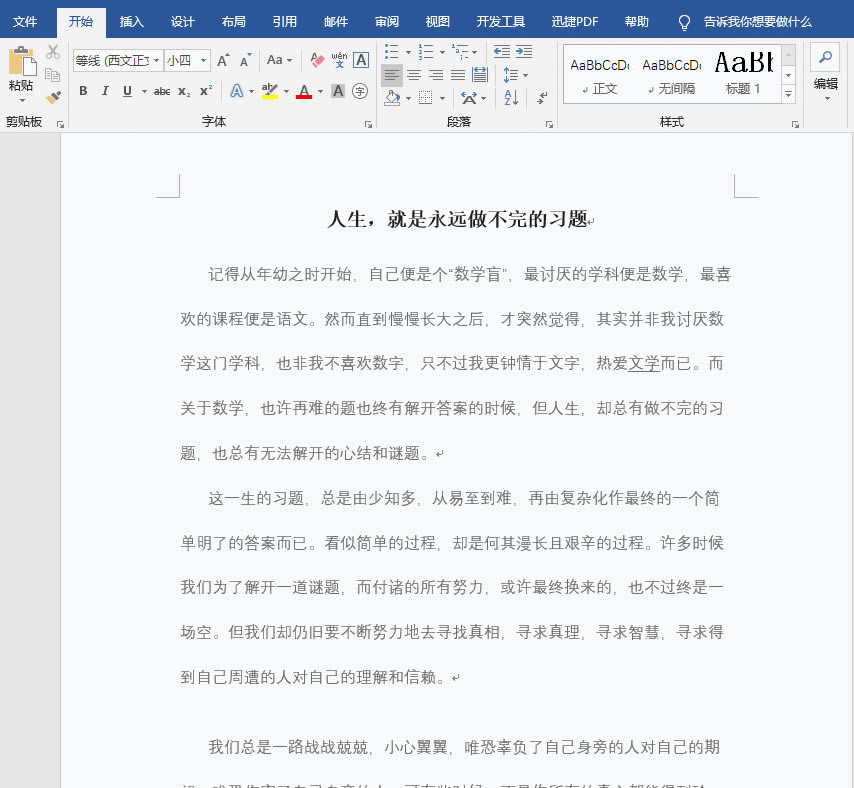
Task: Switch to the 引用 tab
Action: click(285, 22)
